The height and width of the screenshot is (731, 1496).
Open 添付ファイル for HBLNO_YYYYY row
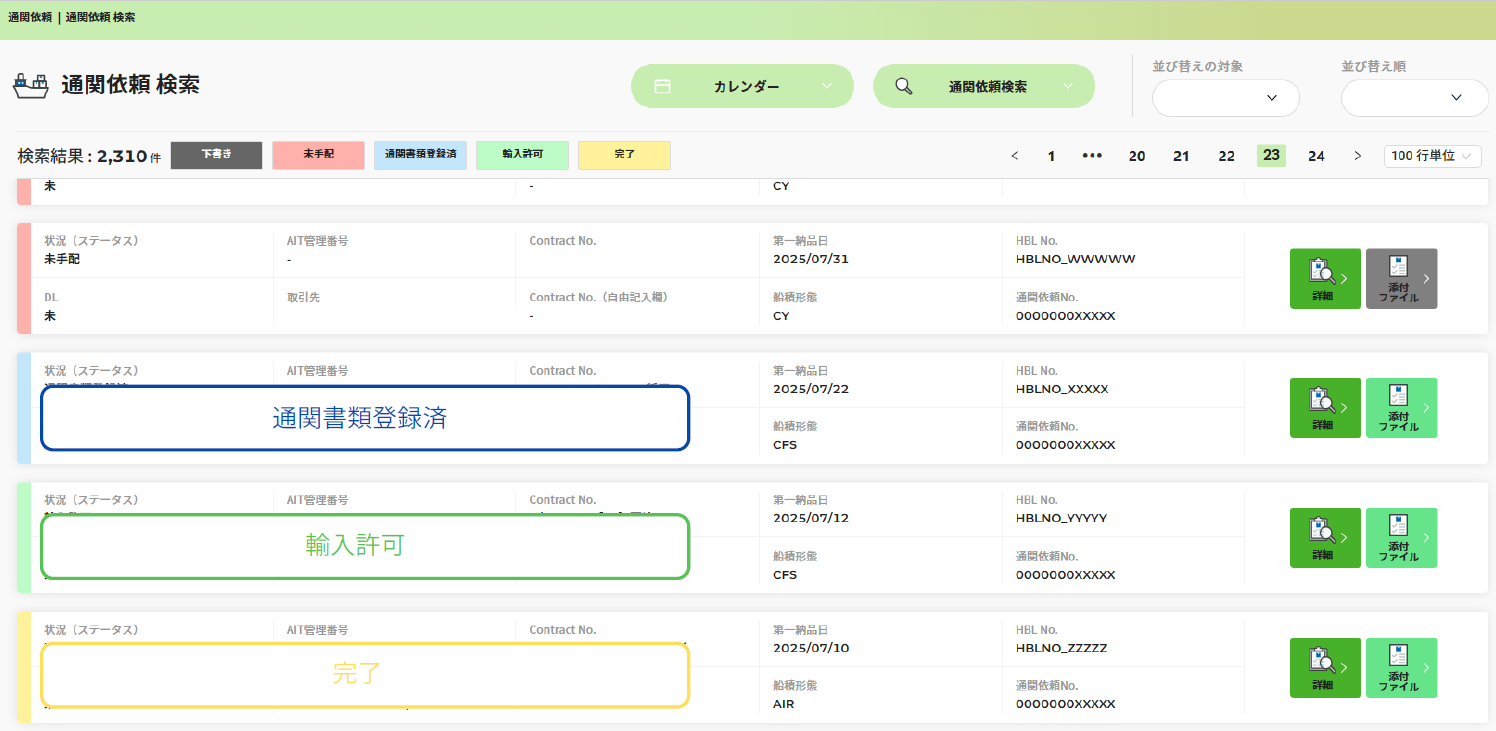[x=1401, y=538]
